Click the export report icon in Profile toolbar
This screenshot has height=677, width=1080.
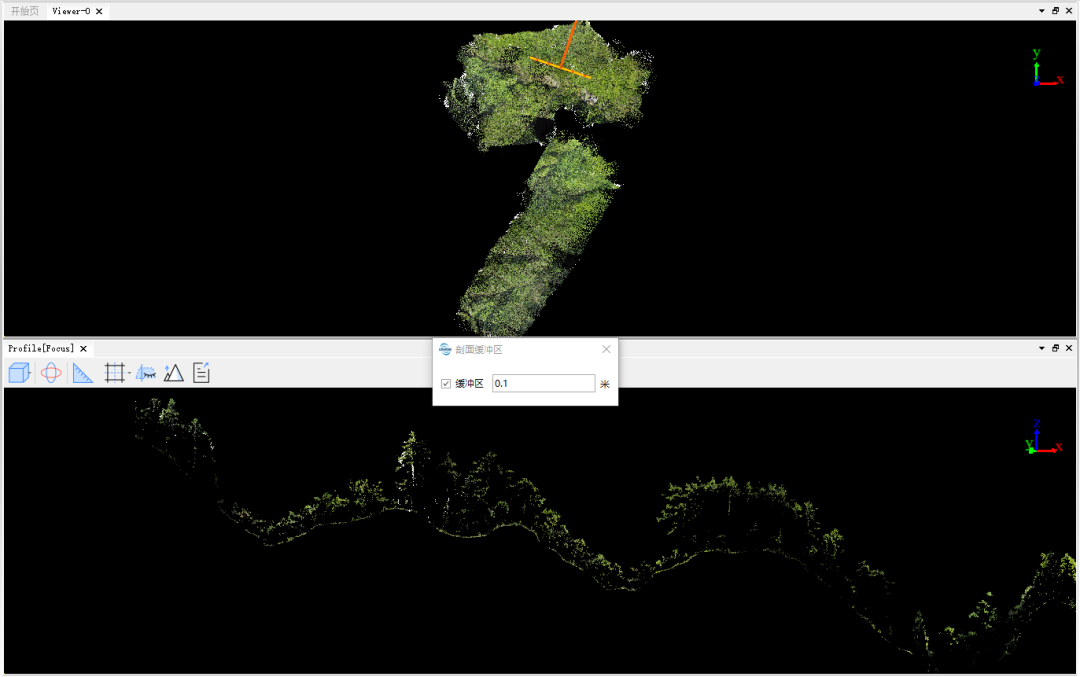coord(201,373)
